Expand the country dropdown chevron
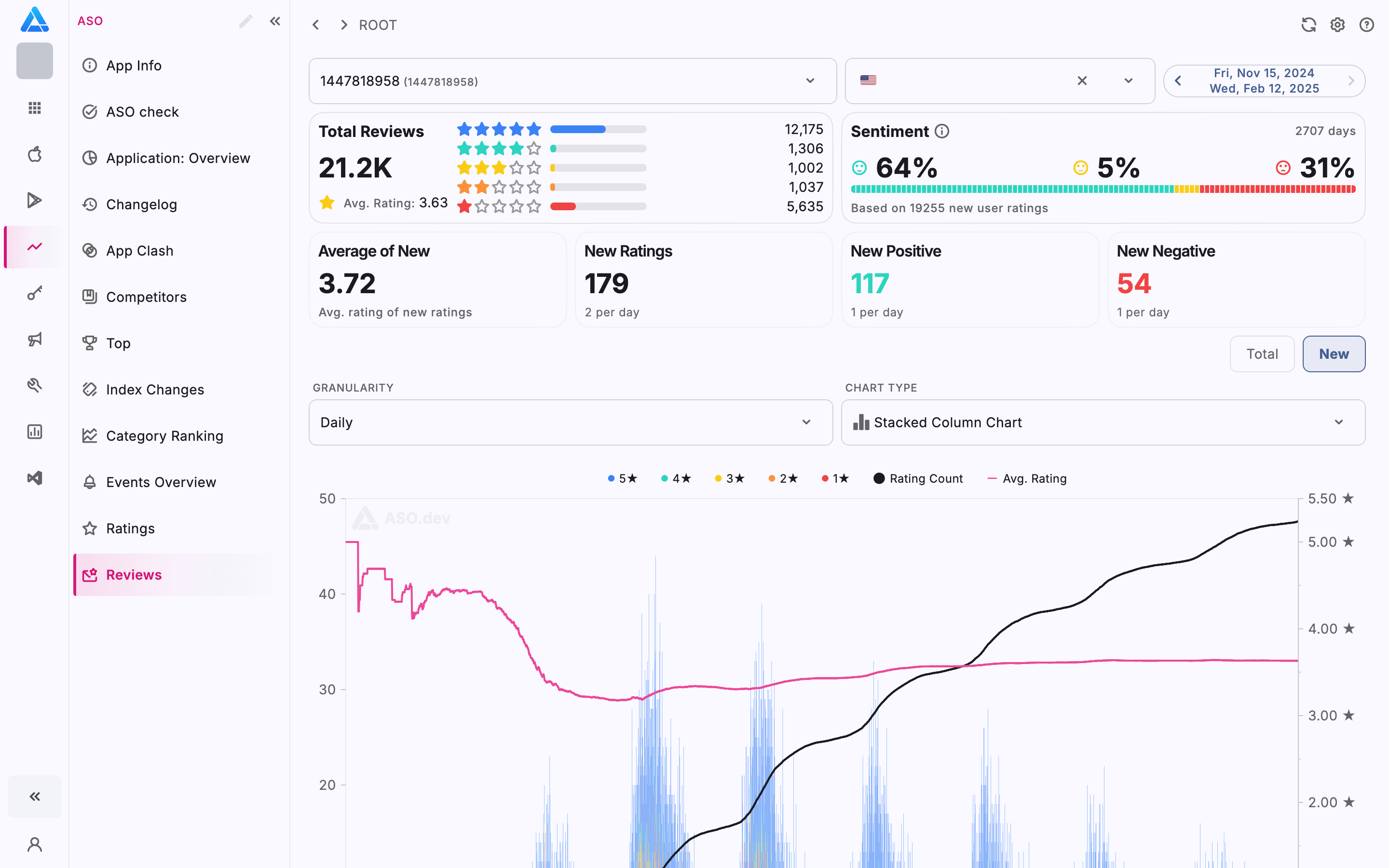1389x868 pixels. coord(1129,81)
